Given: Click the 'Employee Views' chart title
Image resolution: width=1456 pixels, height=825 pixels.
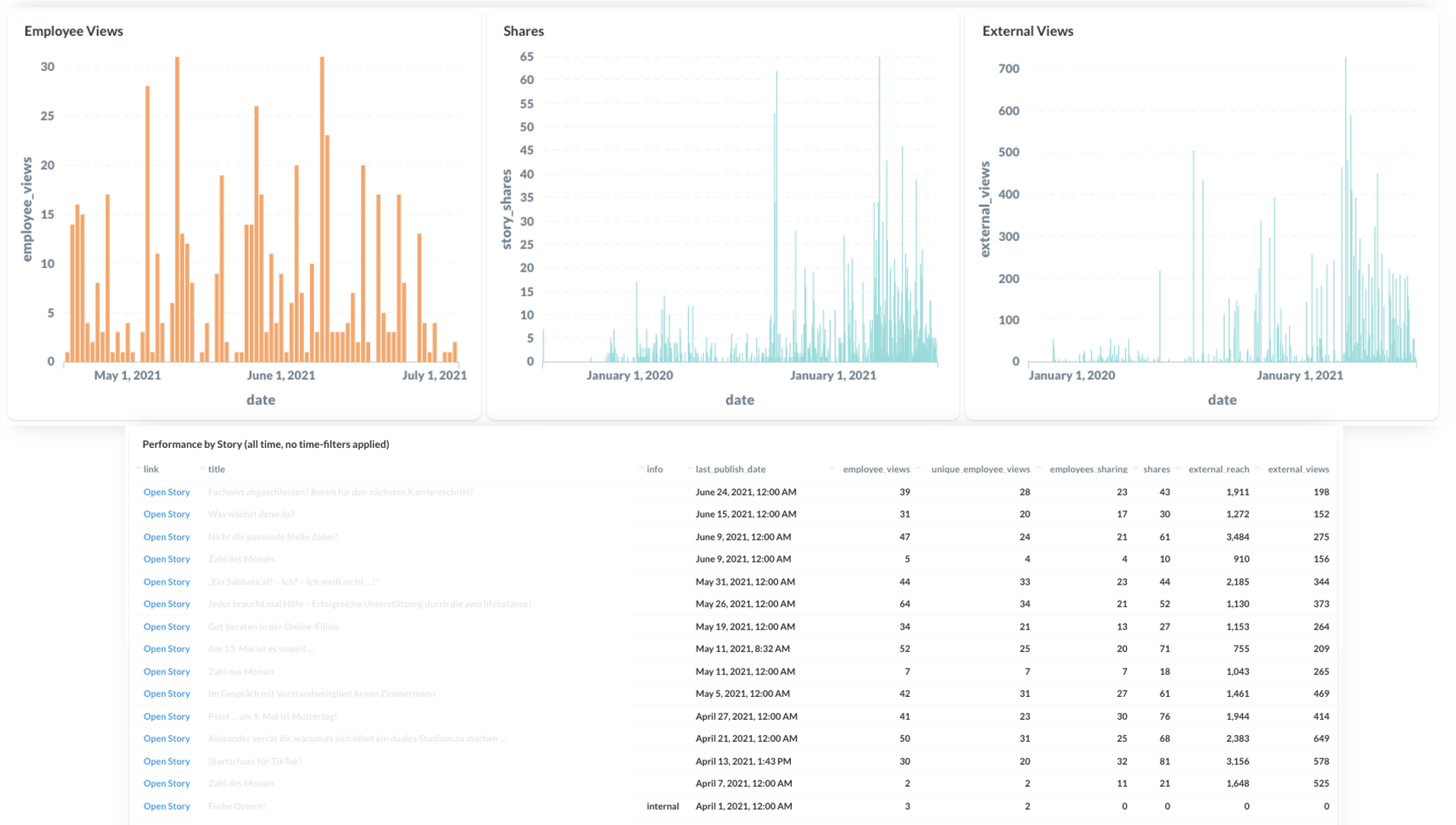Looking at the screenshot, I should (73, 31).
